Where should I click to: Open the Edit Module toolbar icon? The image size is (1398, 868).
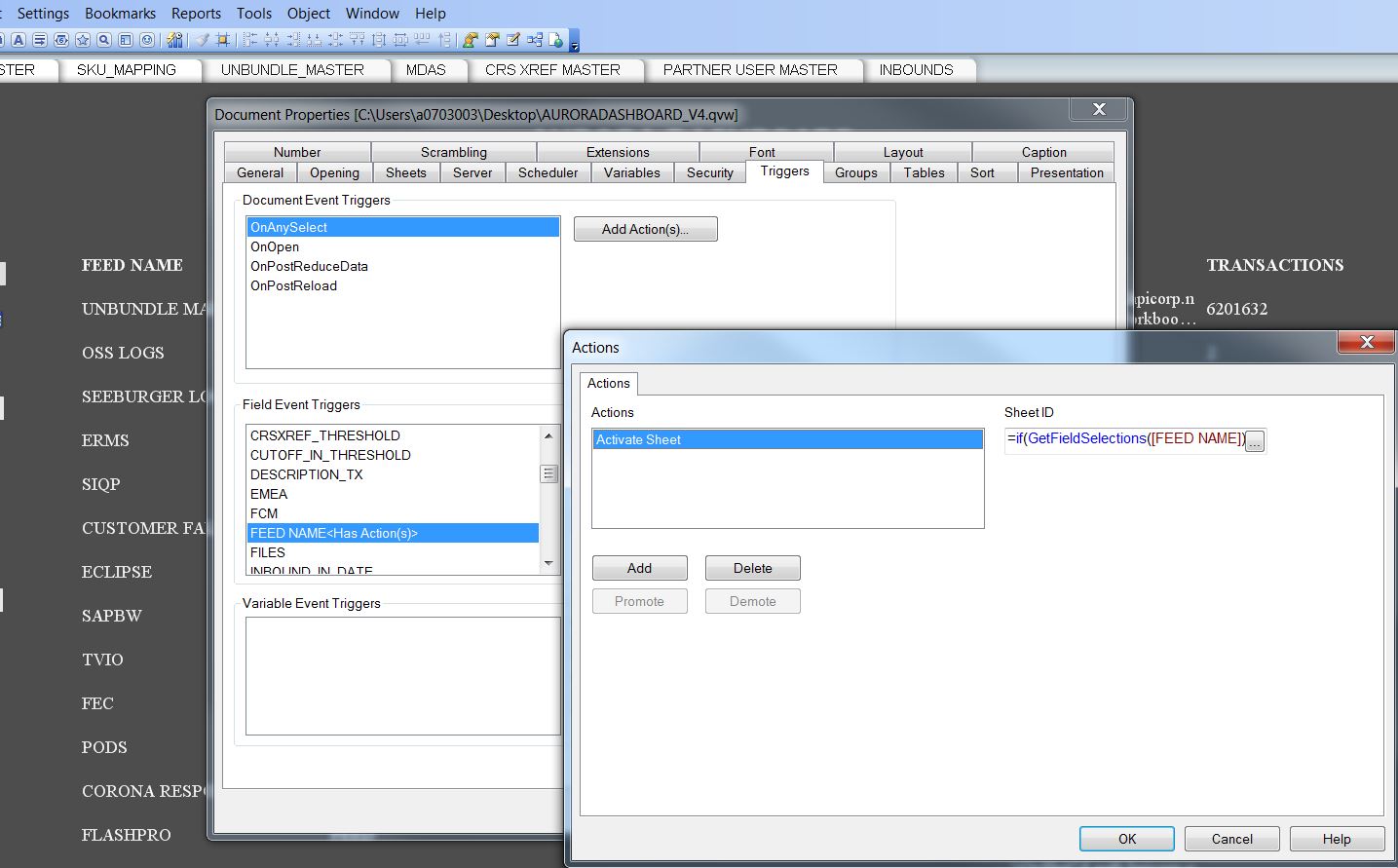point(513,40)
